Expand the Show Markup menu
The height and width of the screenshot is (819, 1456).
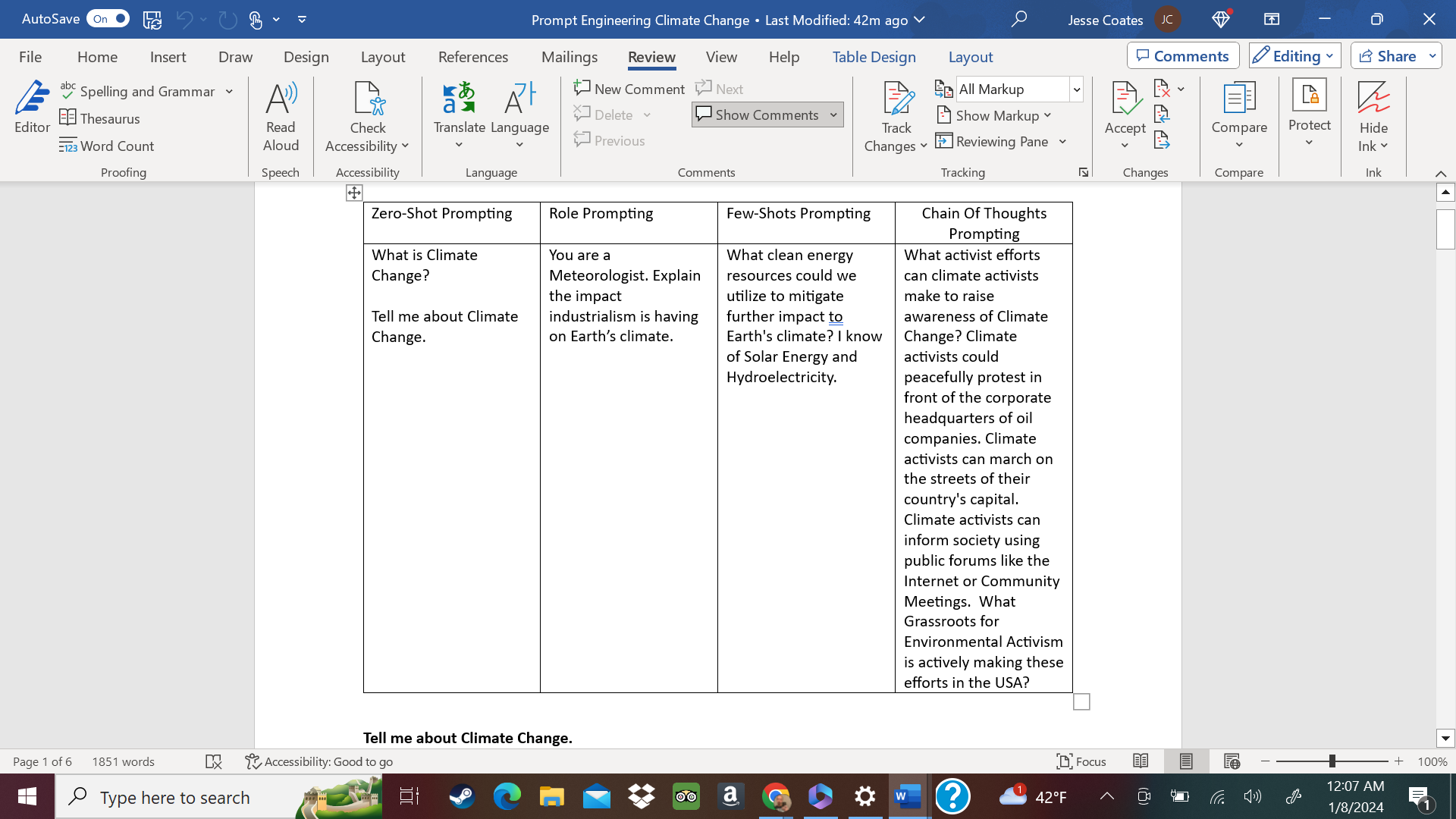(994, 115)
